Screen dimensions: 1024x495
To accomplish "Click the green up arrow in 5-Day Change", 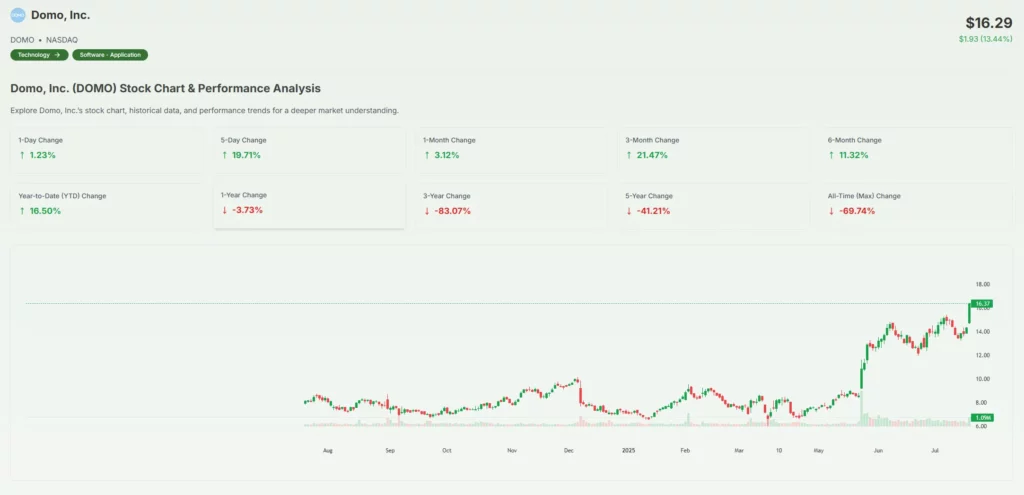I will [x=224, y=156].
